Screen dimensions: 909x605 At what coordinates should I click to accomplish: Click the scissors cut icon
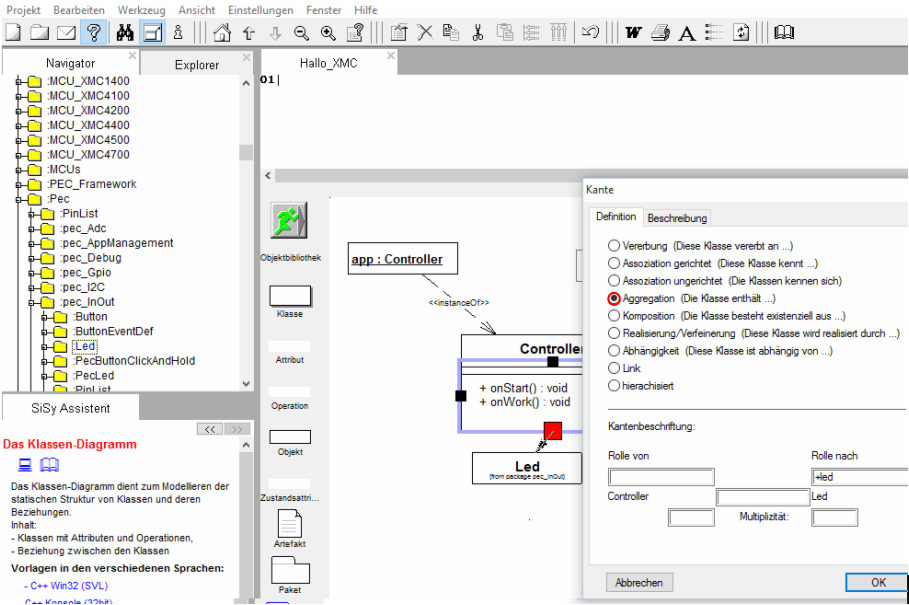[x=478, y=32]
